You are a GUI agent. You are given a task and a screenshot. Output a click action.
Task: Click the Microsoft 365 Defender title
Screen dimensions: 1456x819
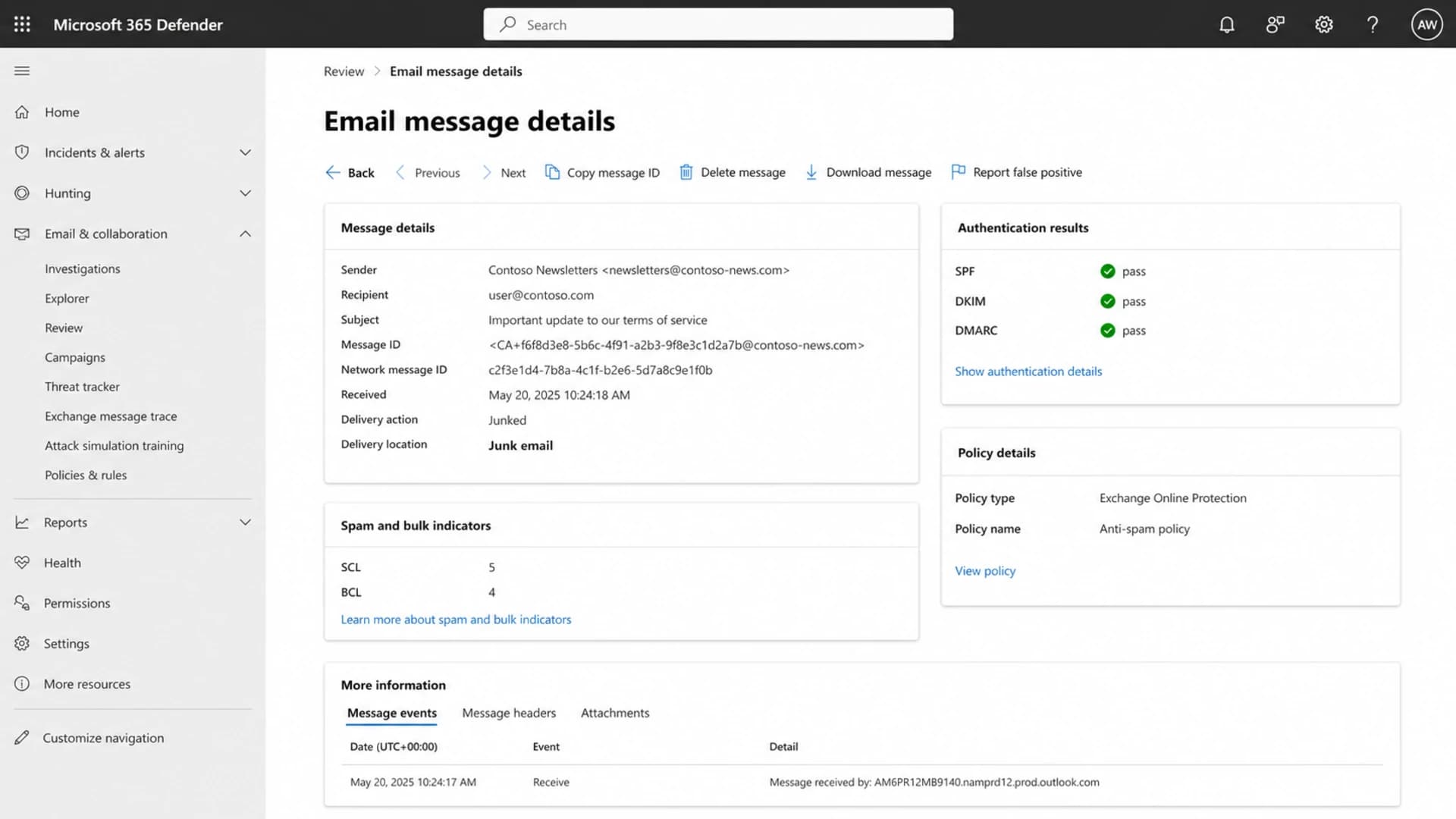click(x=138, y=24)
